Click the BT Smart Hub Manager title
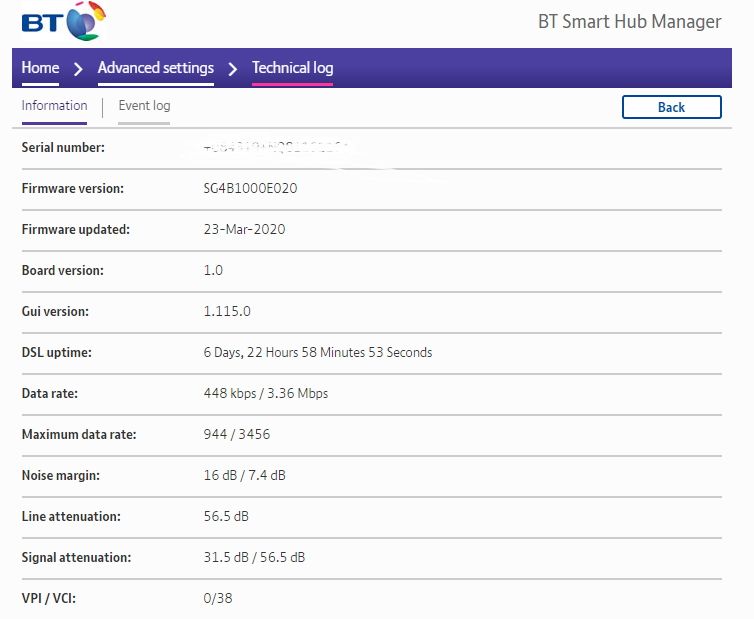The height and width of the screenshot is (619, 754). click(629, 22)
